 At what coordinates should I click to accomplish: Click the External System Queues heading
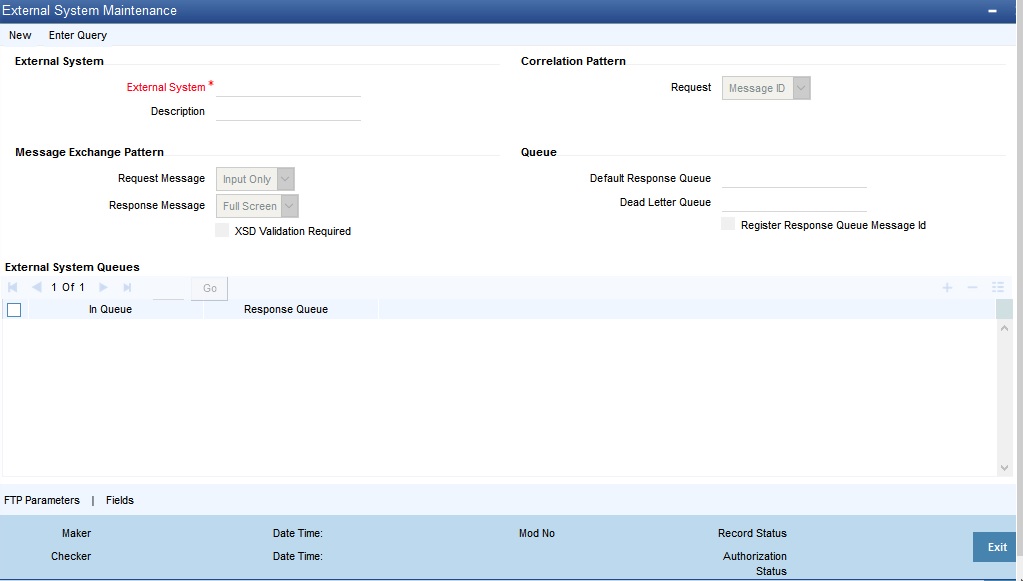(72, 267)
